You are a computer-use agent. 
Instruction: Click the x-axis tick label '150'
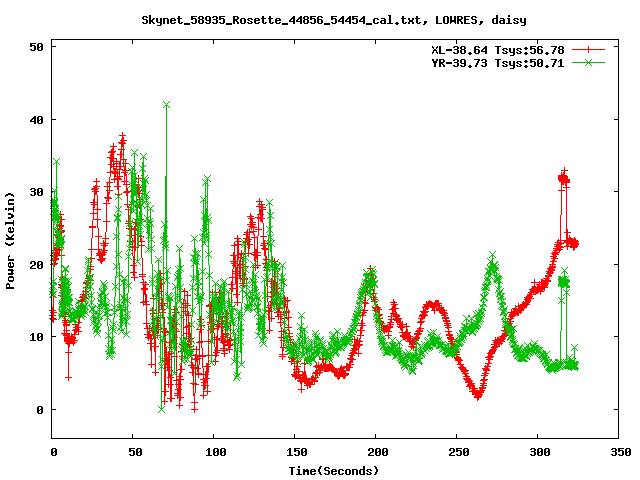[297, 452]
